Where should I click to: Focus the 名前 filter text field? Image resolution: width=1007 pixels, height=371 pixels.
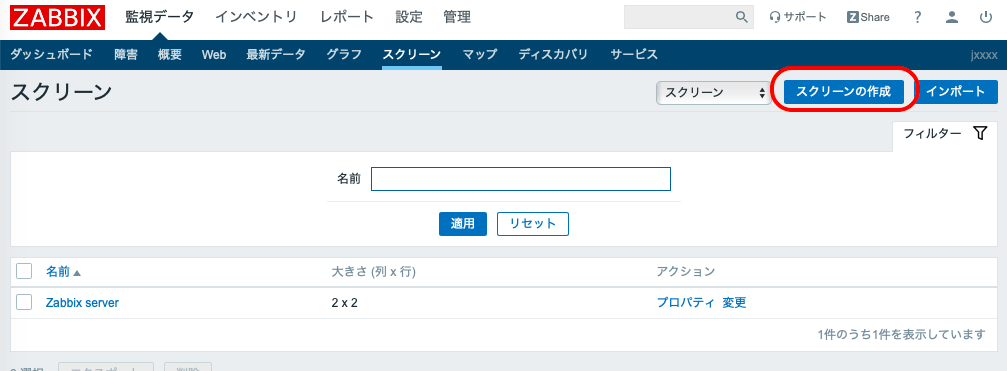coord(521,179)
